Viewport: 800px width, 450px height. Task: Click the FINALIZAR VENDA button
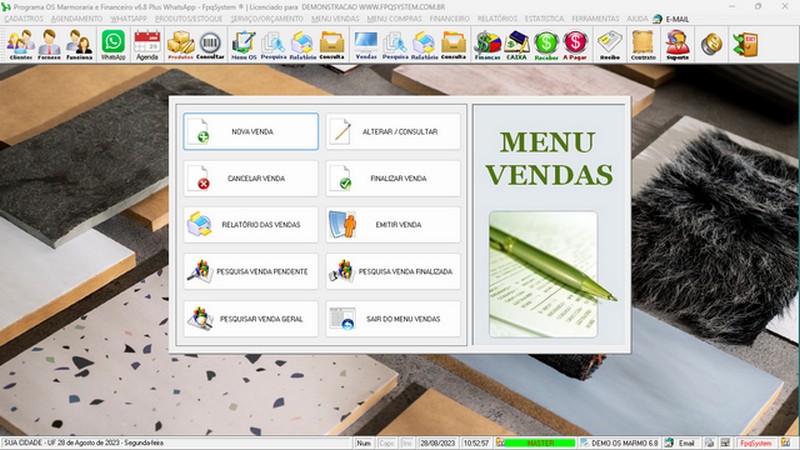click(x=393, y=179)
